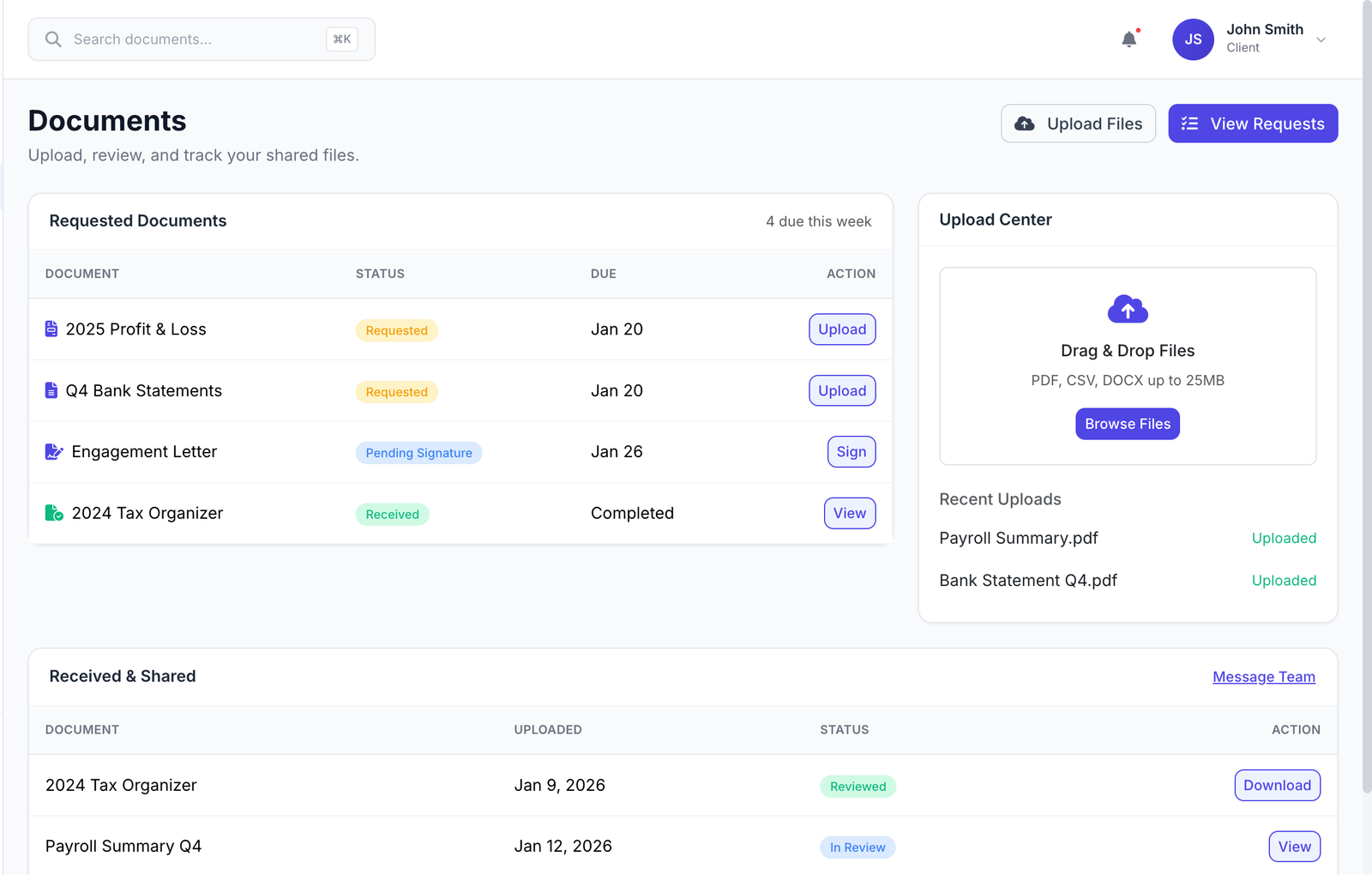The width and height of the screenshot is (1372, 875).
Task: Click the upload cloud icon in Upload Center
Action: click(x=1127, y=309)
